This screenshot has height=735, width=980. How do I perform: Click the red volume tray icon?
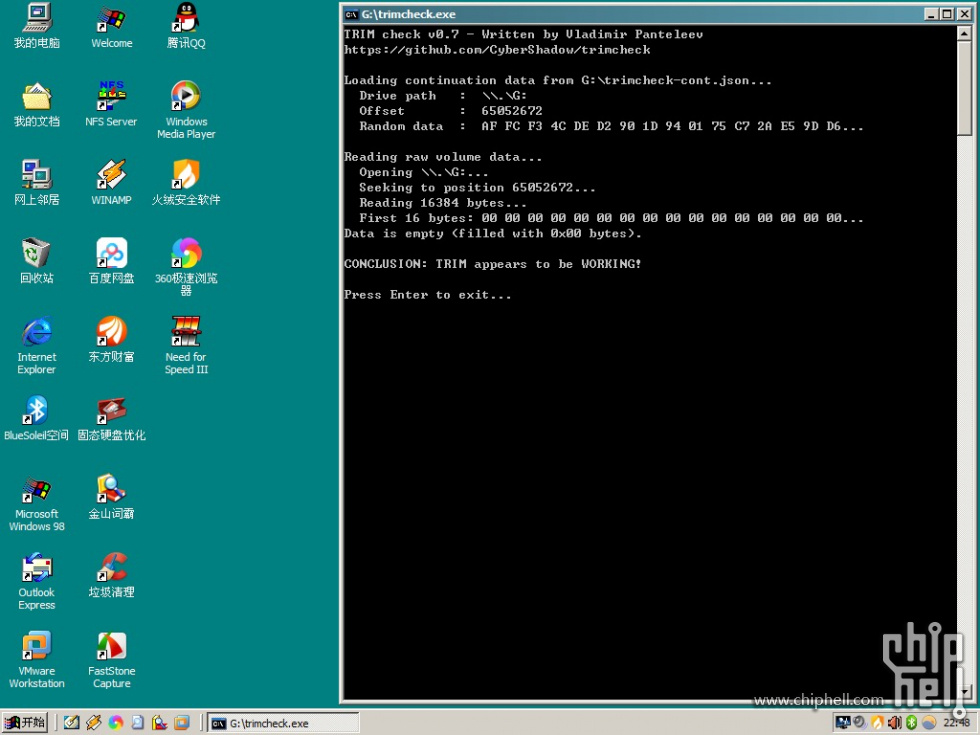click(x=894, y=723)
